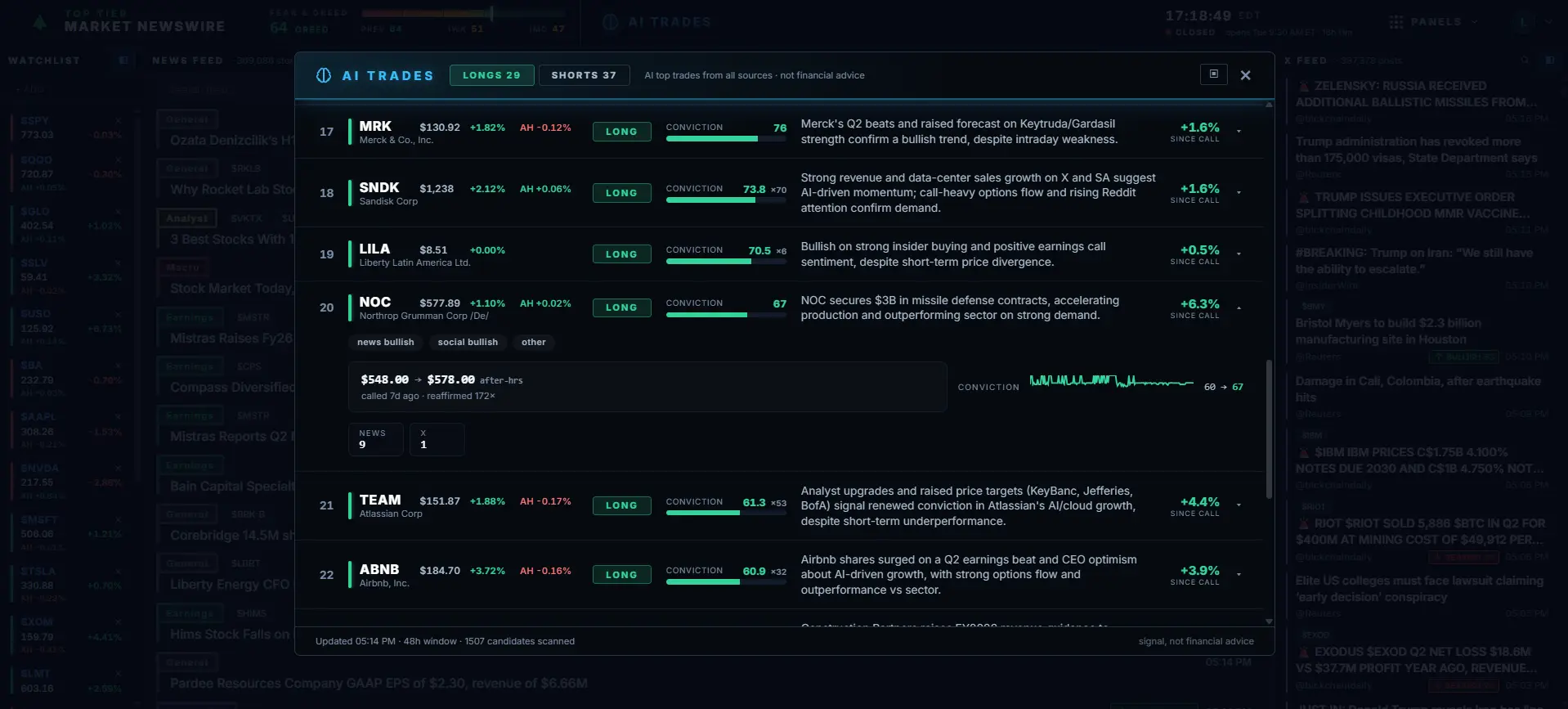Image resolution: width=1568 pixels, height=709 pixels.
Task: Select the 'other' tag under NOC
Action: point(534,343)
